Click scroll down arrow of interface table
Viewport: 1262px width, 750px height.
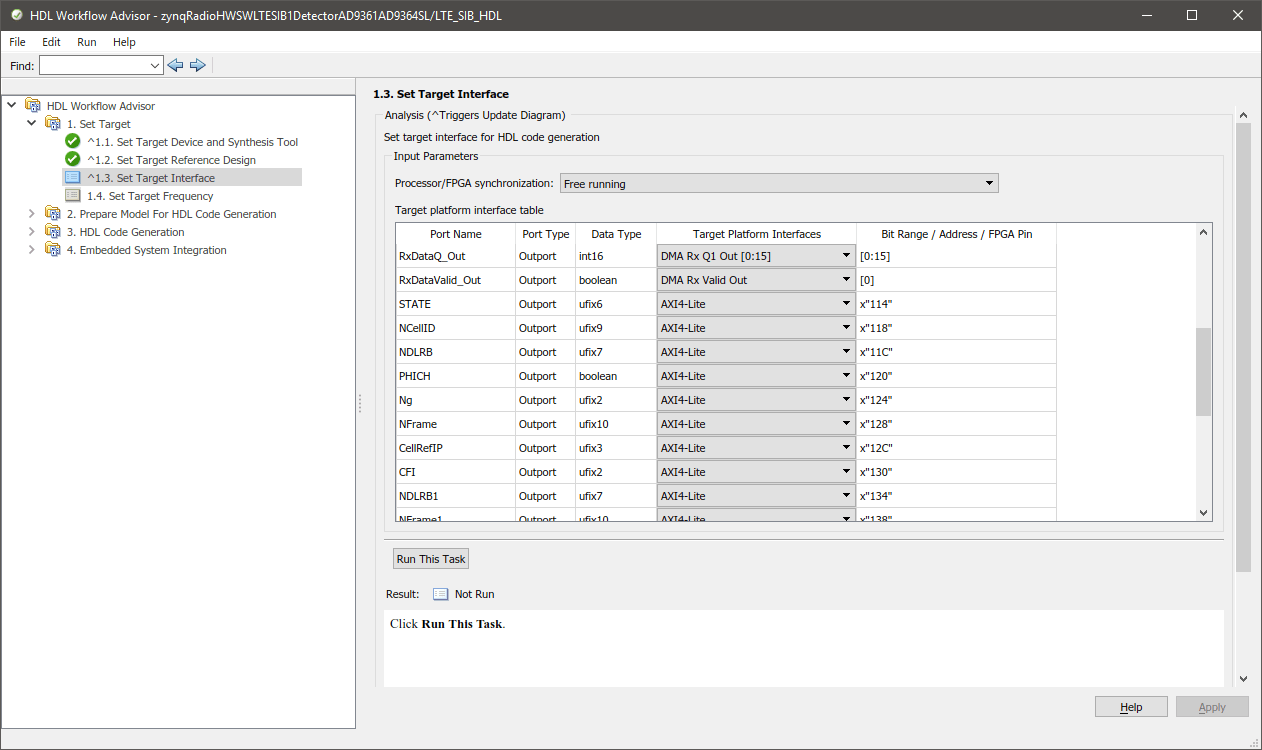pos(1204,512)
